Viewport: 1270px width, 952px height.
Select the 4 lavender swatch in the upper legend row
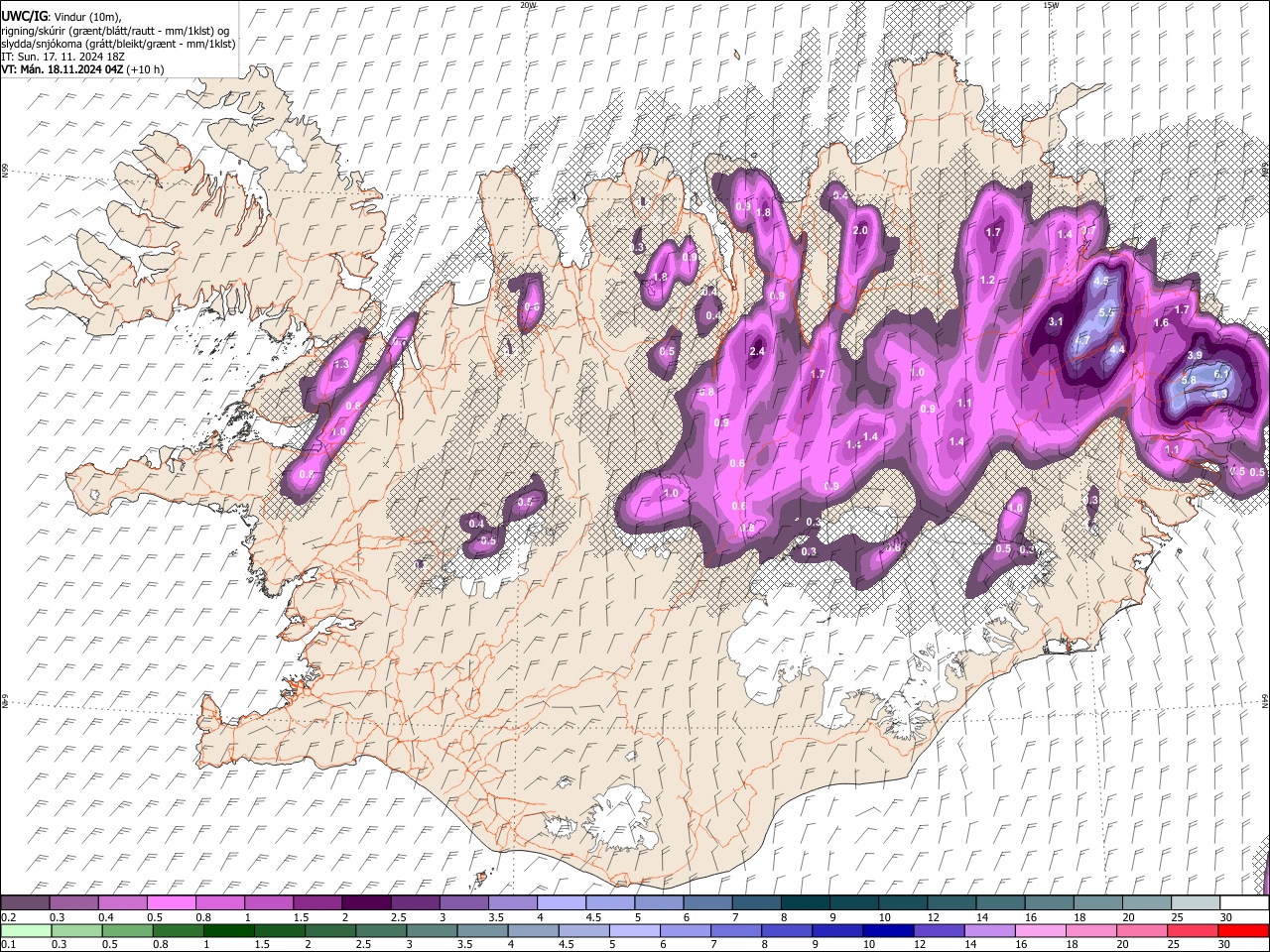pos(561,903)
